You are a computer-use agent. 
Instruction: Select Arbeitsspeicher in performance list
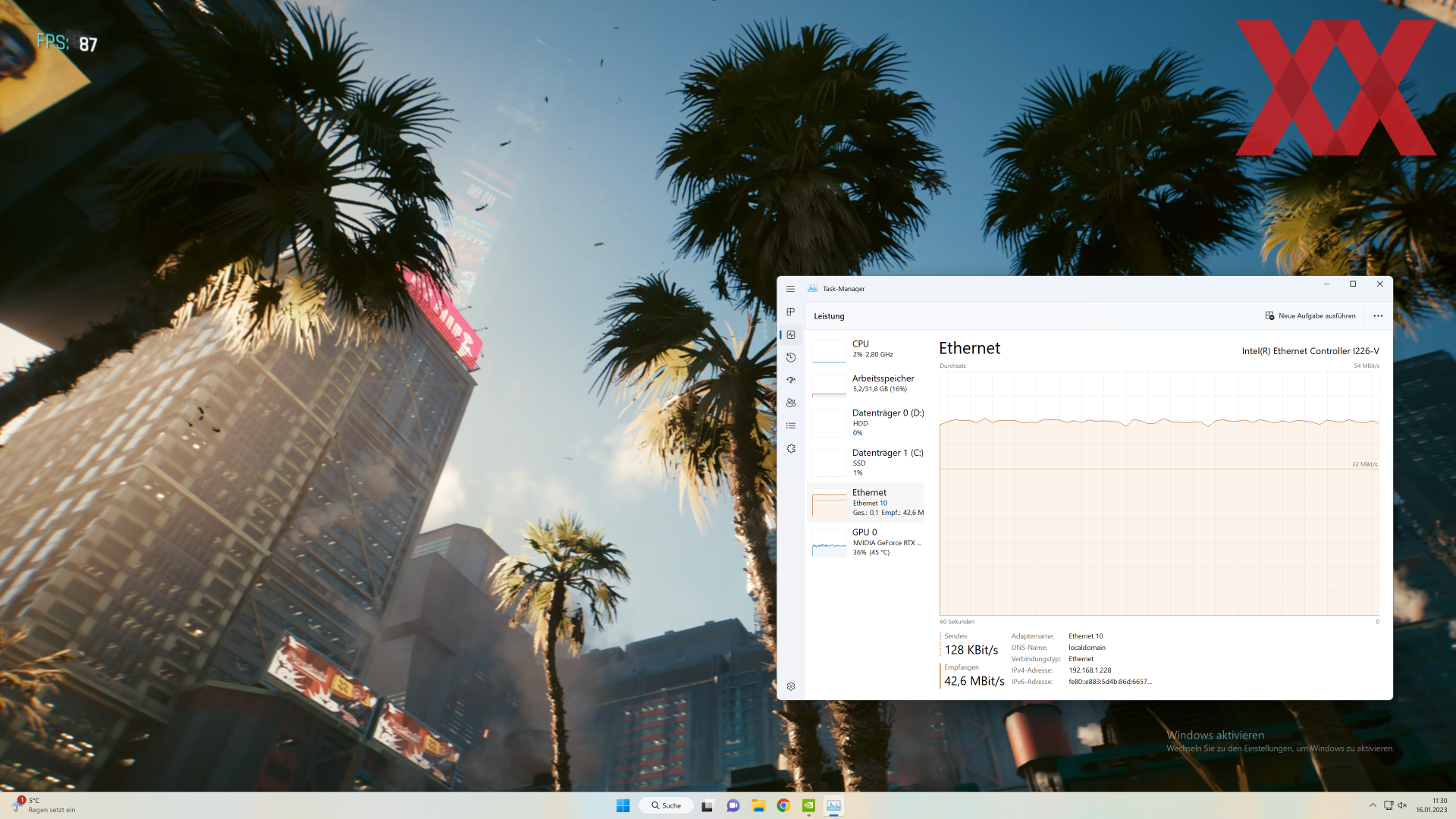point(866,384)
